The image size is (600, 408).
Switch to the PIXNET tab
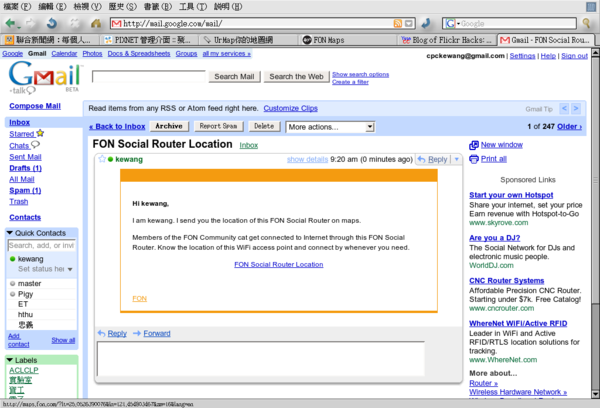(x=149, y=40)
